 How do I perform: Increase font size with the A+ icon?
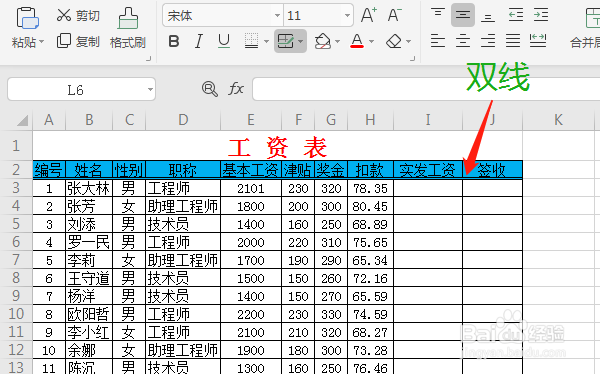(x=368, y=15)
